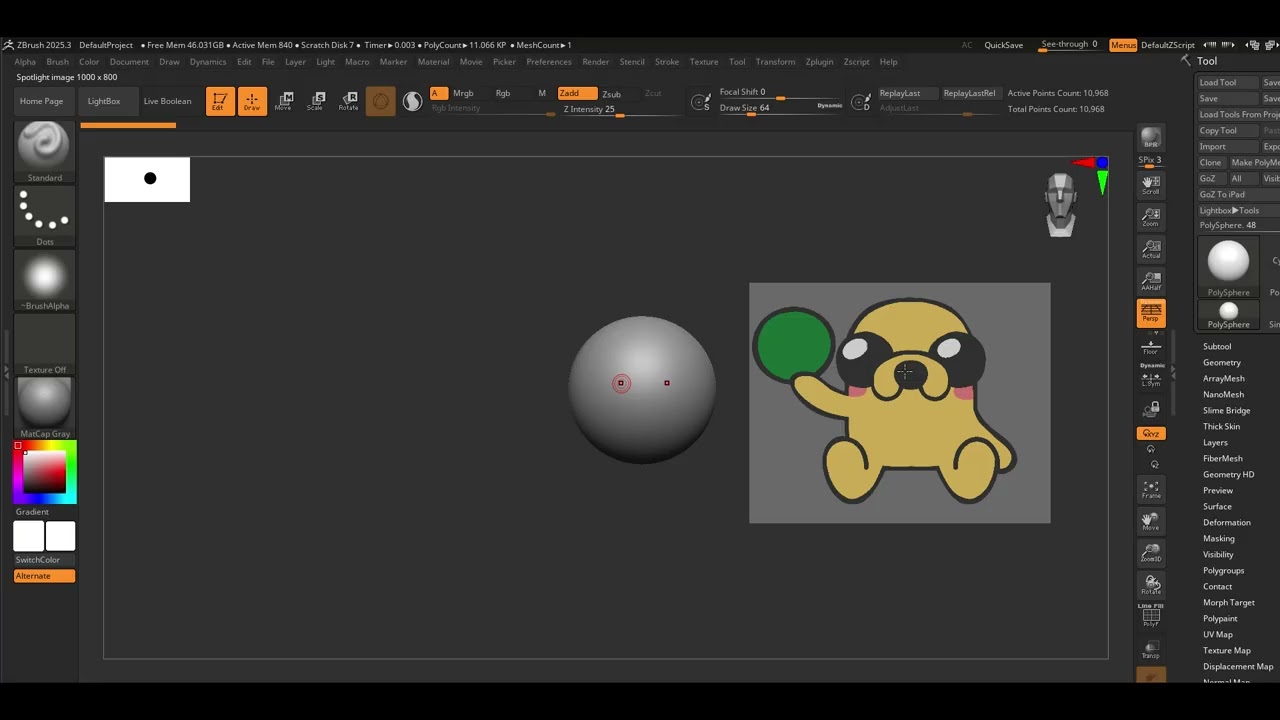Click the Gizmo 3D sphere icon

380,101
